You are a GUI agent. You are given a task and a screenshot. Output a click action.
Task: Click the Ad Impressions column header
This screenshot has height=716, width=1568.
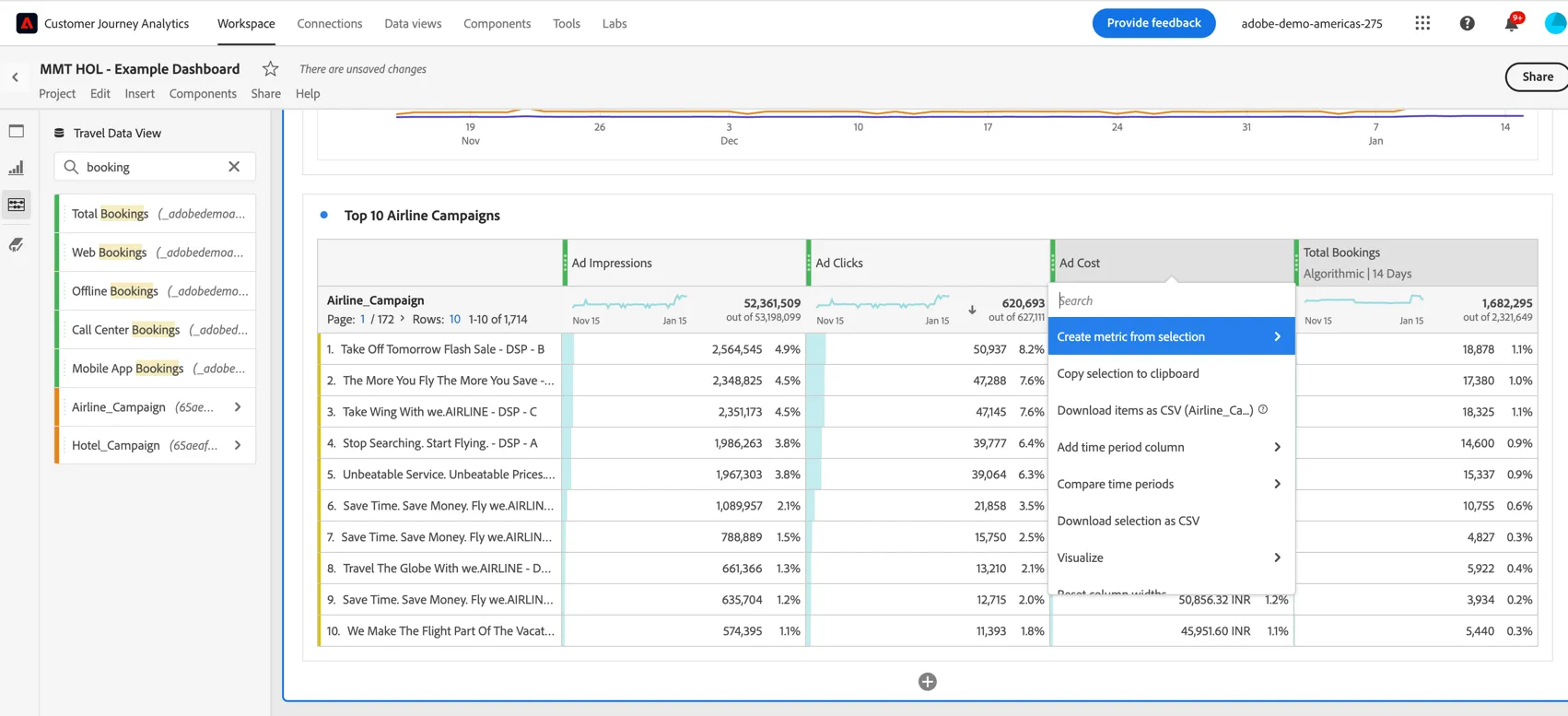pos(685,263)
